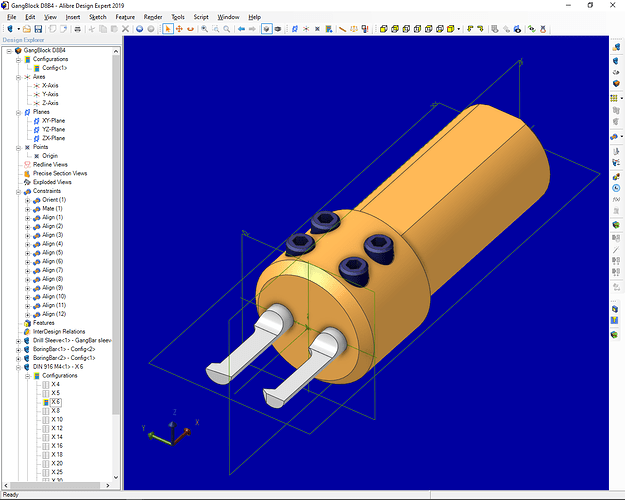
Task: Open the File menu
Action: pos(12,17)
